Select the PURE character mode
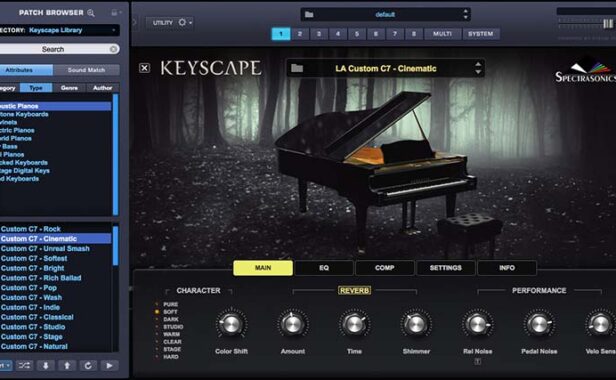This screenshot has width=616, height=380. click(x=170, y=304)
